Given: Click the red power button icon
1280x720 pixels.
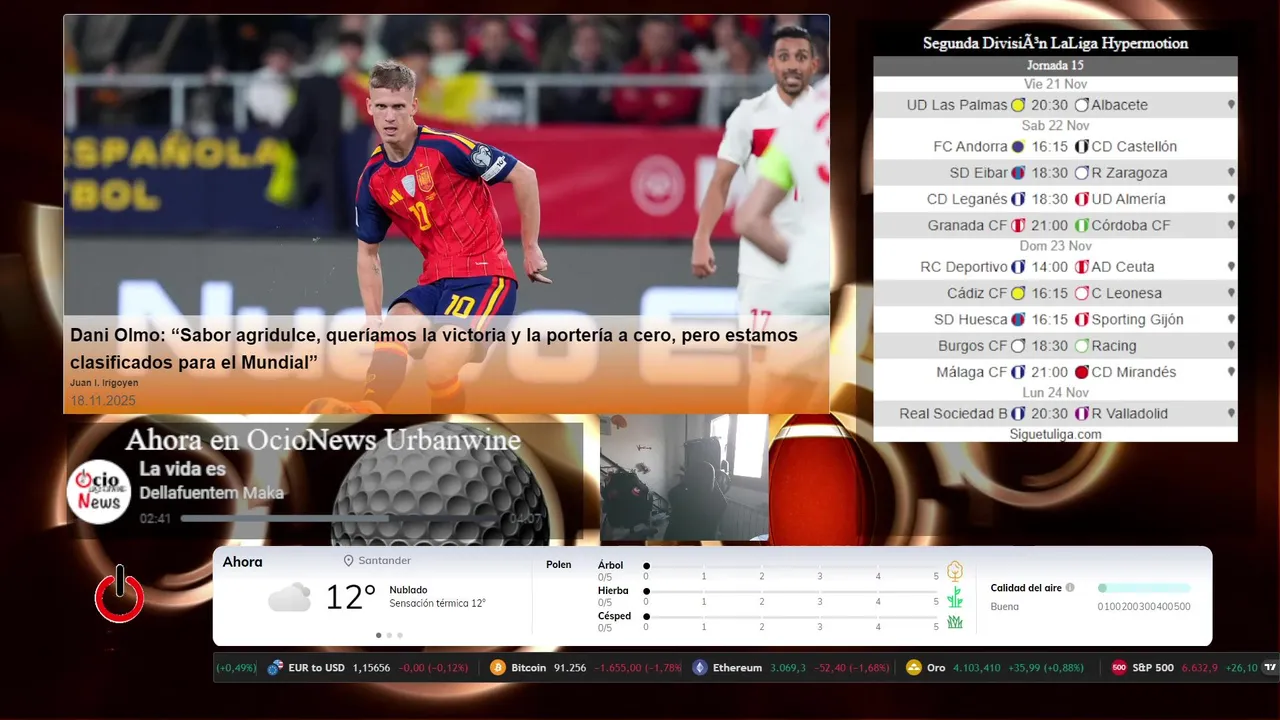Looking at the screenshot, I should (x=120, y=594).
